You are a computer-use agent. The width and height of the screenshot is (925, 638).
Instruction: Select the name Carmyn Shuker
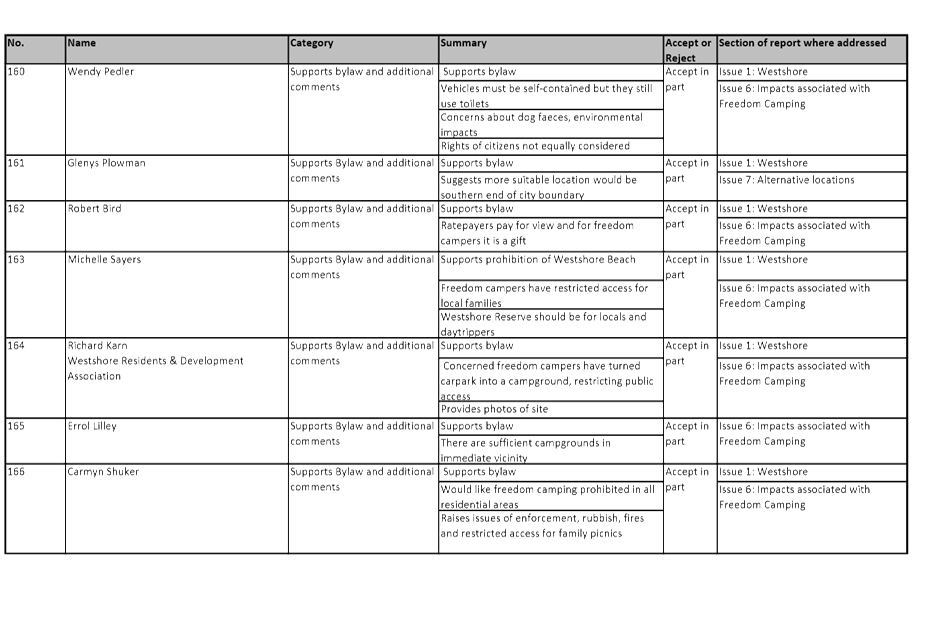103,472
